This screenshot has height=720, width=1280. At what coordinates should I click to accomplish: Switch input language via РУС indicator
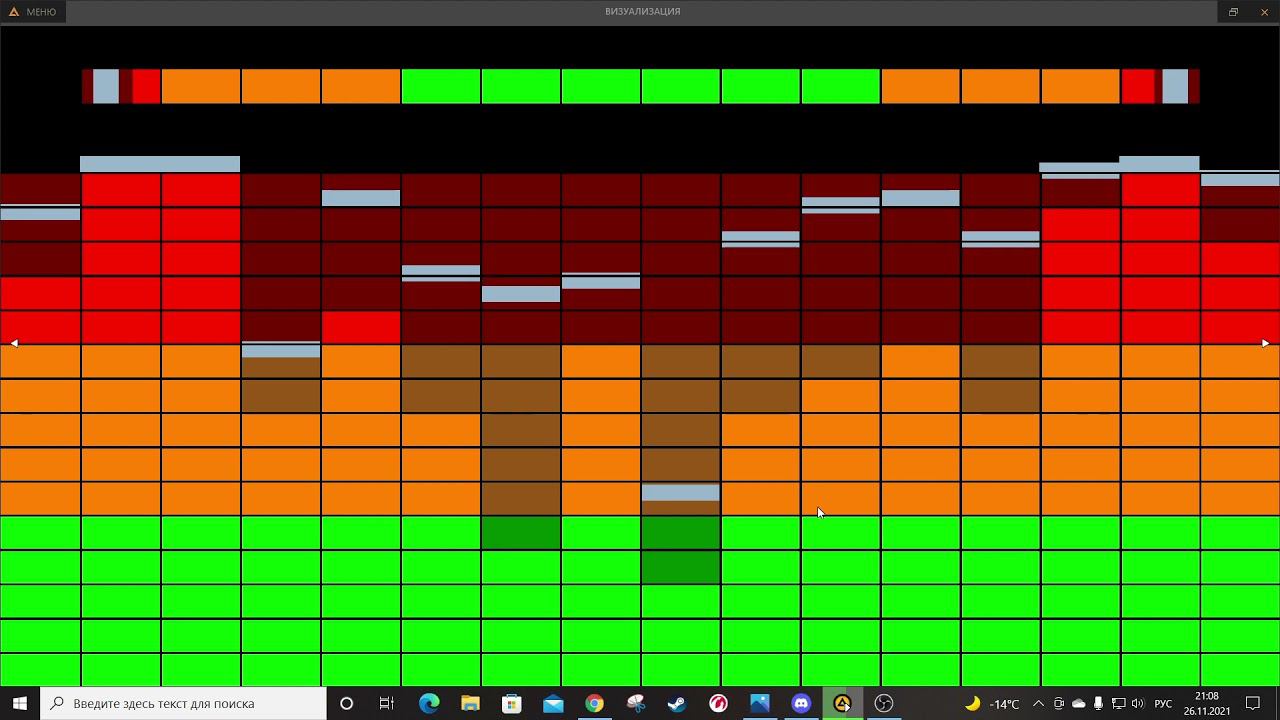[1163, 703]
